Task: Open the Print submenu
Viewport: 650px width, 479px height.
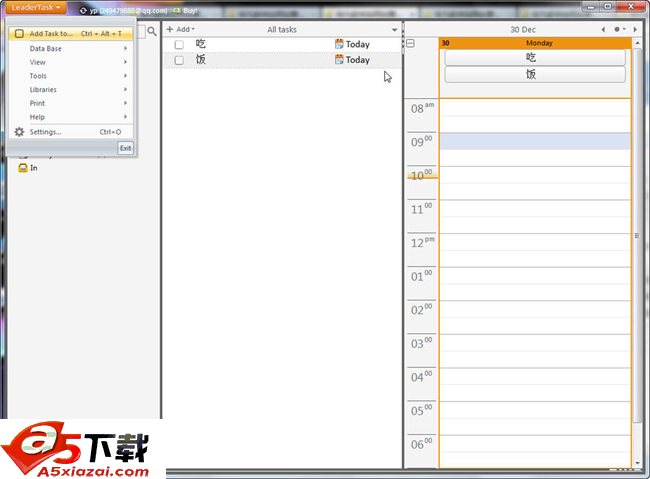Action: point(71,103)
